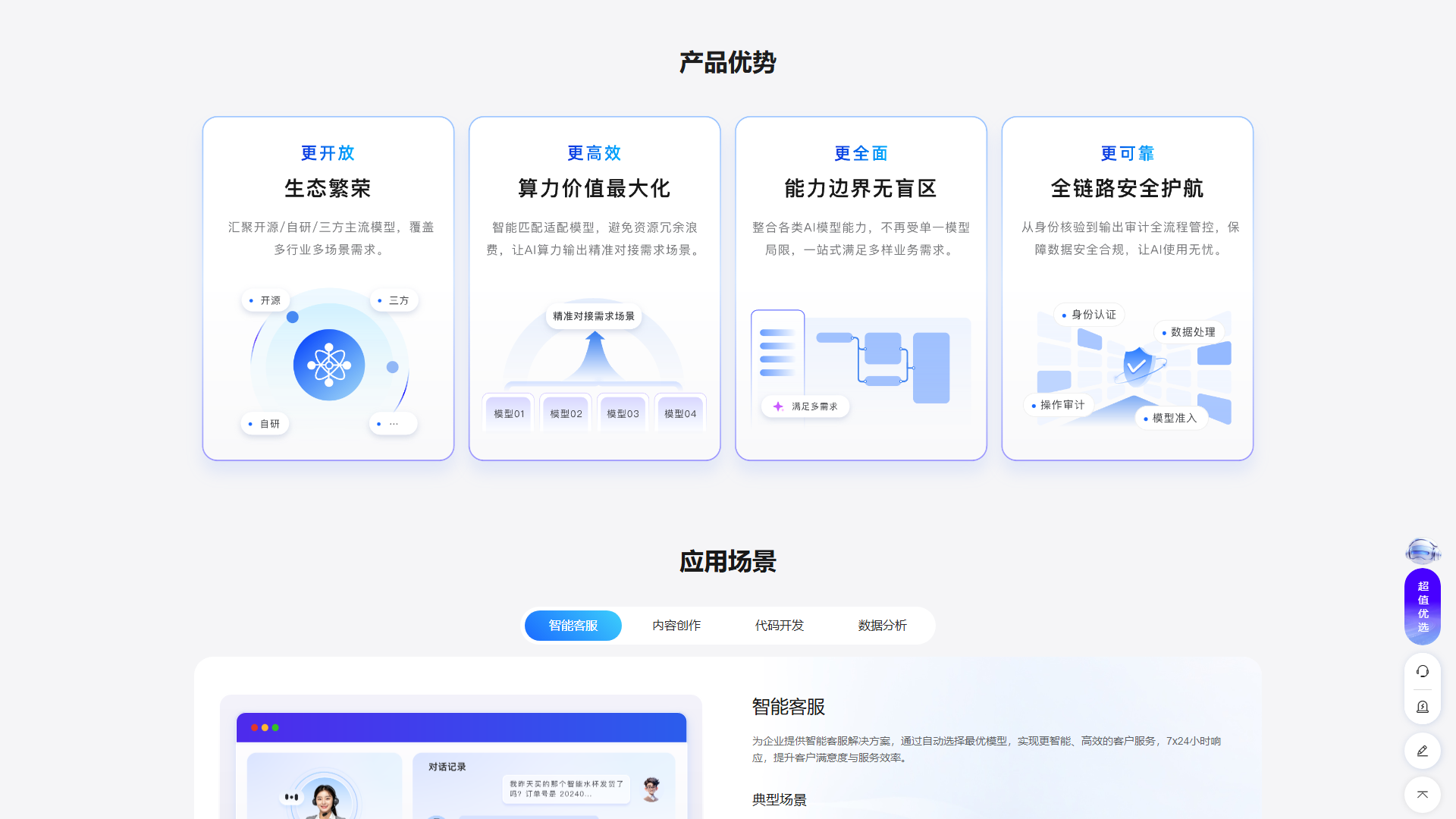Open the feedback pencil edit icon
Screen dimensions: 1456x819
tap(1423, 751)
